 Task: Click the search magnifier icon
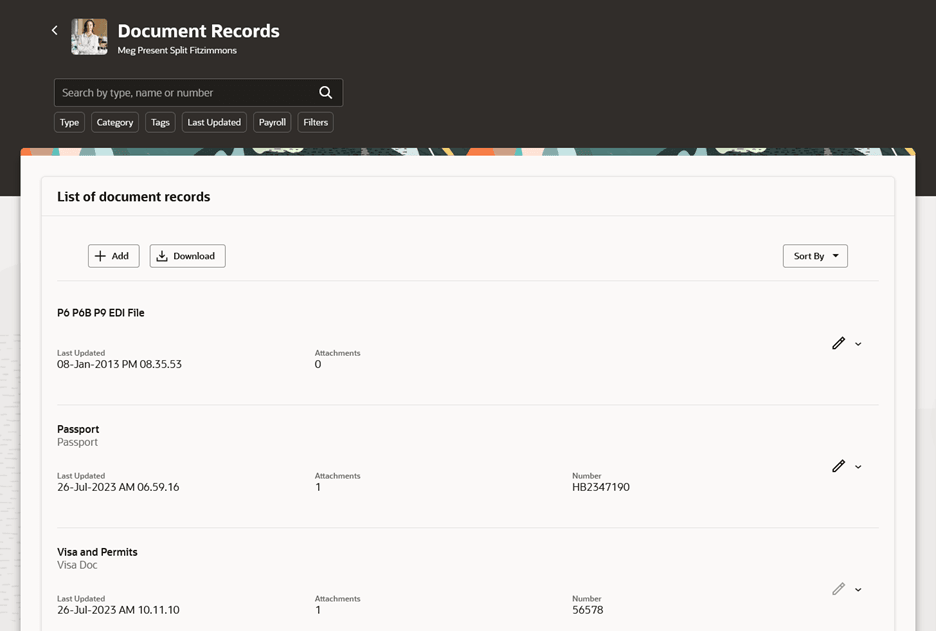325,93
